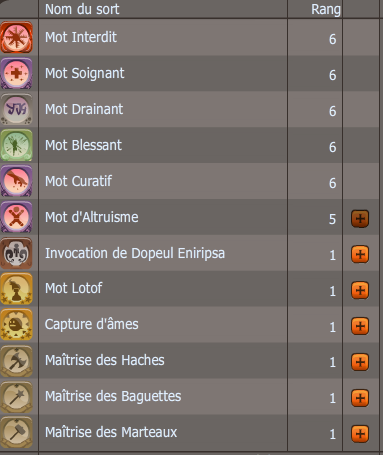Click the Mot Drainant spell icon
Viewport: 383px width, 455px height.
coord(16,109)
